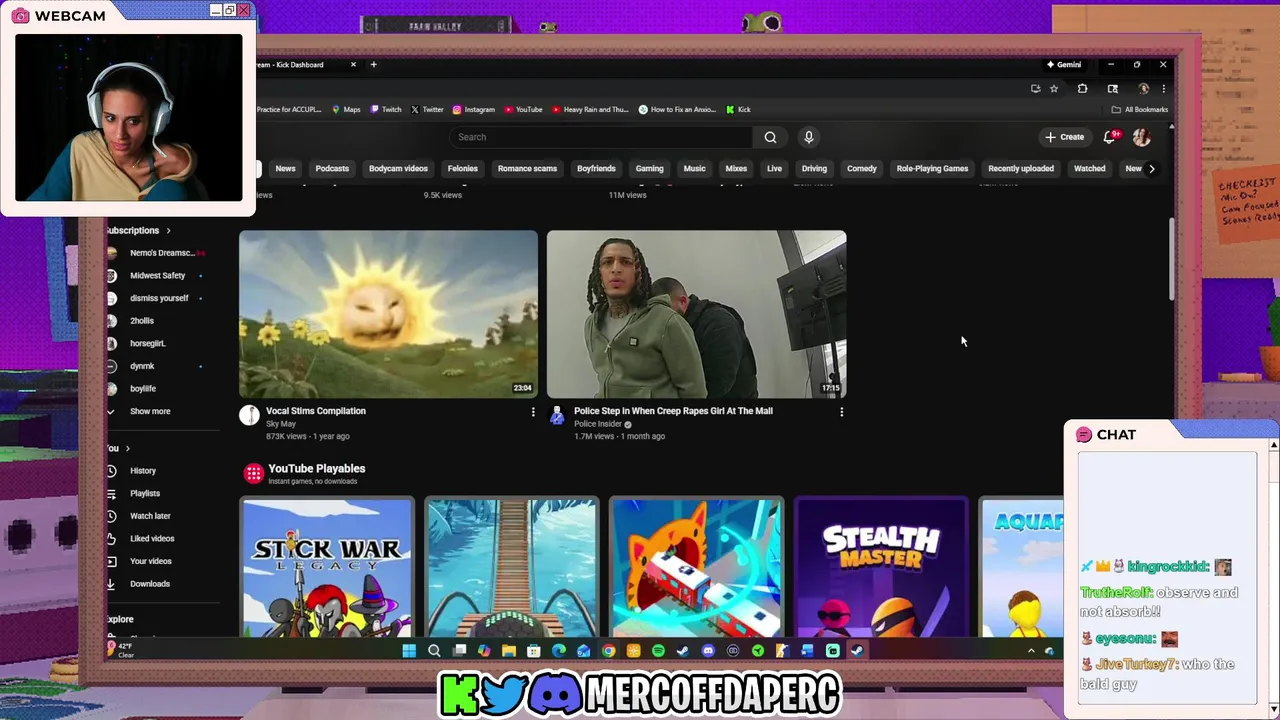Open the Kick bookmark

[738, 109]
